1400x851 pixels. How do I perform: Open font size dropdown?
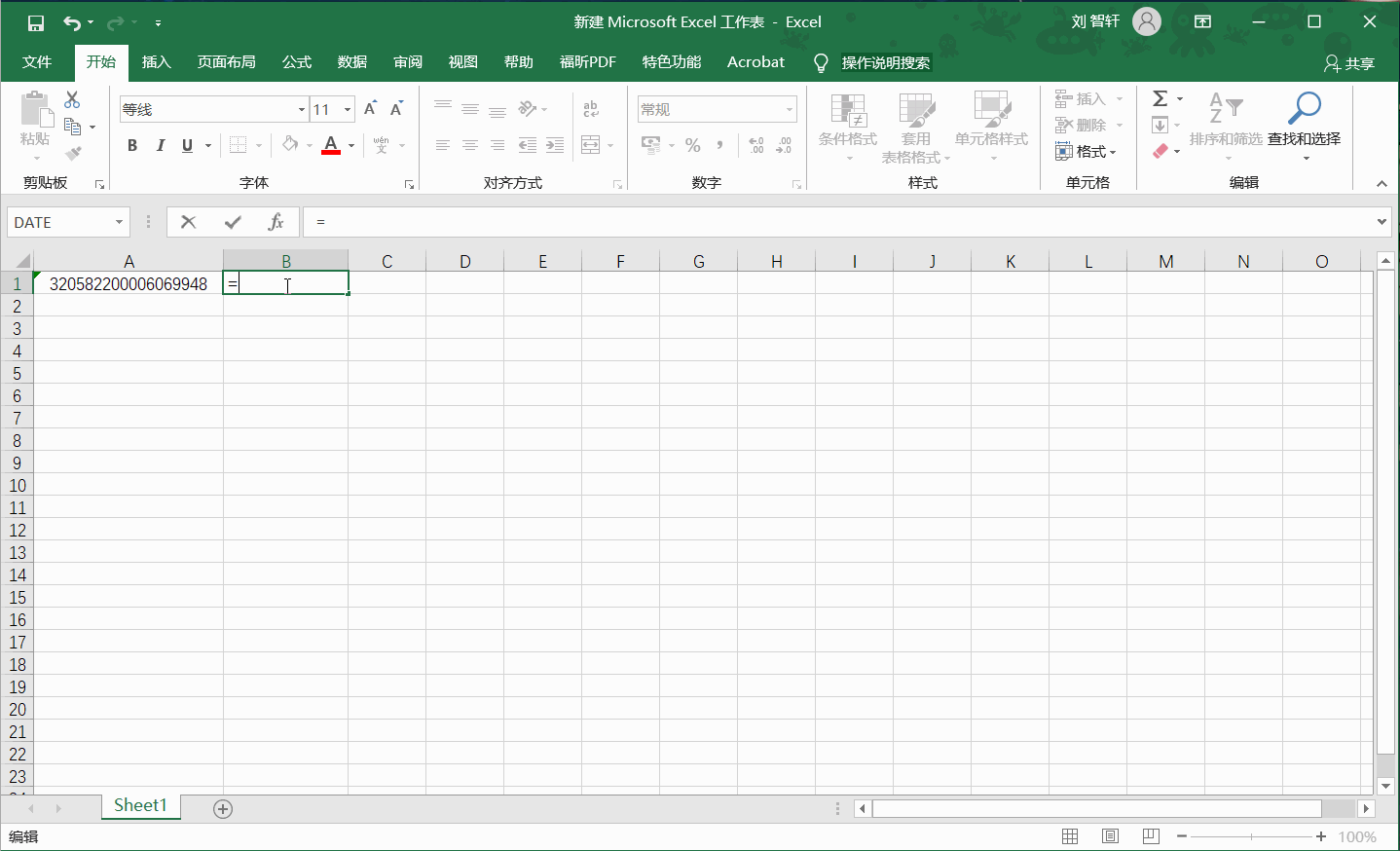click(348, 109)
